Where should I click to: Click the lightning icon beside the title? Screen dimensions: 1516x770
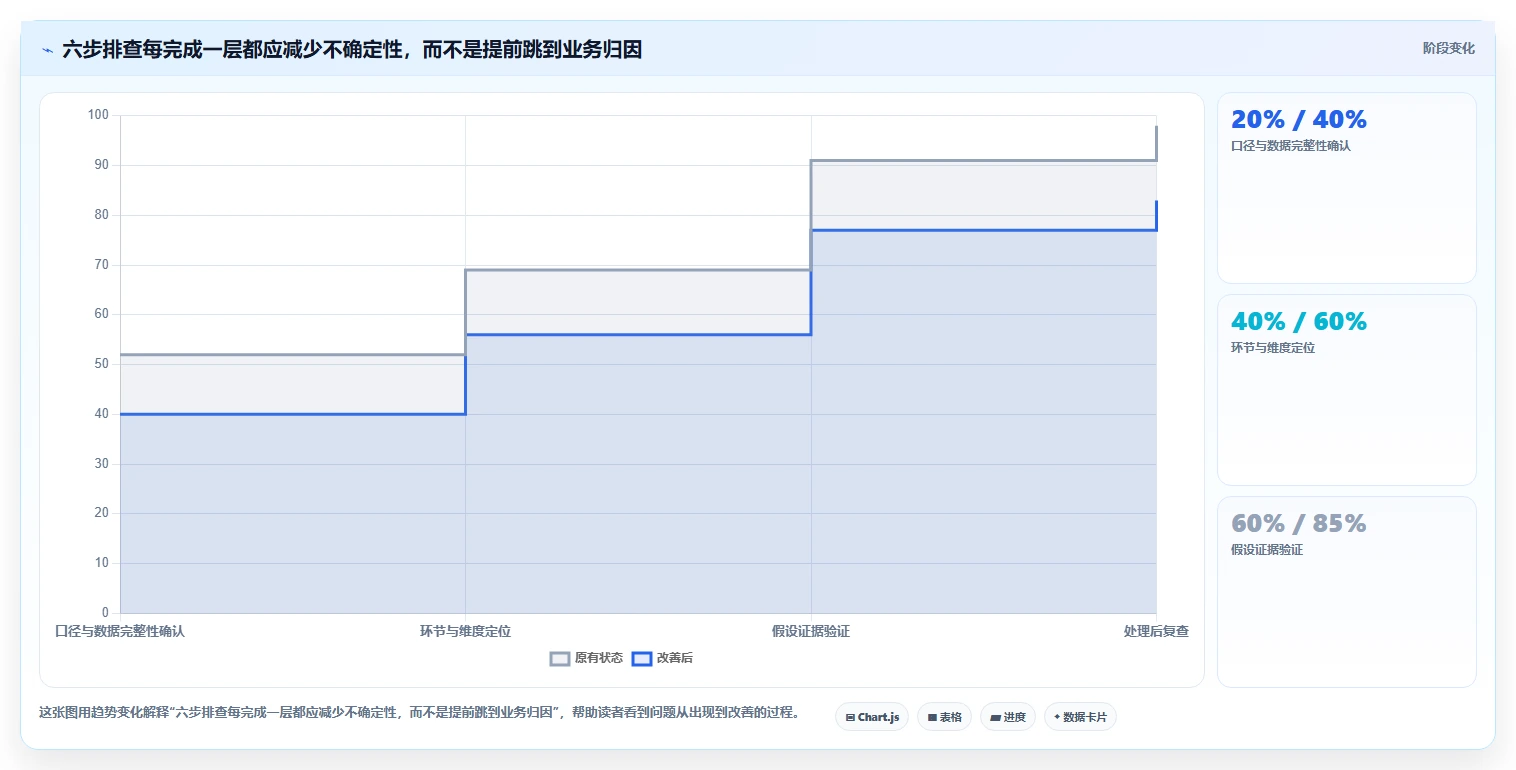coord(47,49)
